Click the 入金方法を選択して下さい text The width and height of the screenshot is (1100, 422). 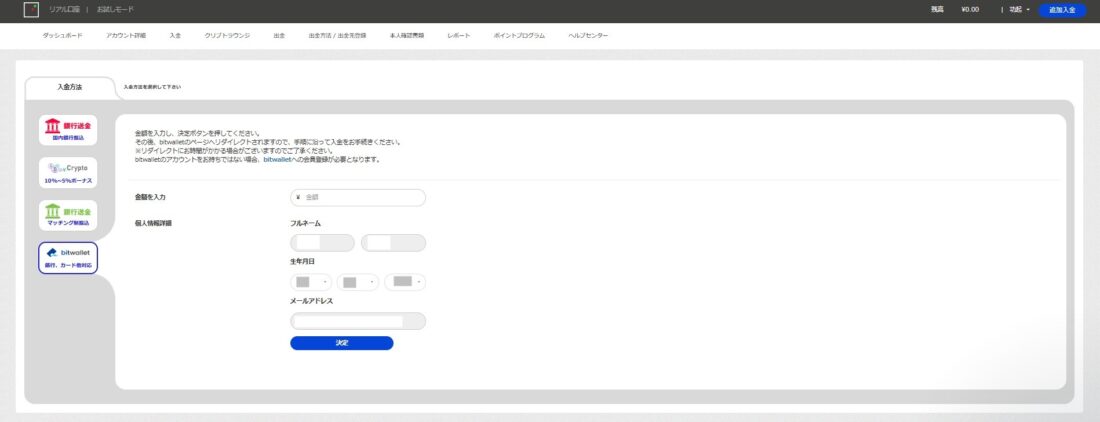tap(152, 87)
